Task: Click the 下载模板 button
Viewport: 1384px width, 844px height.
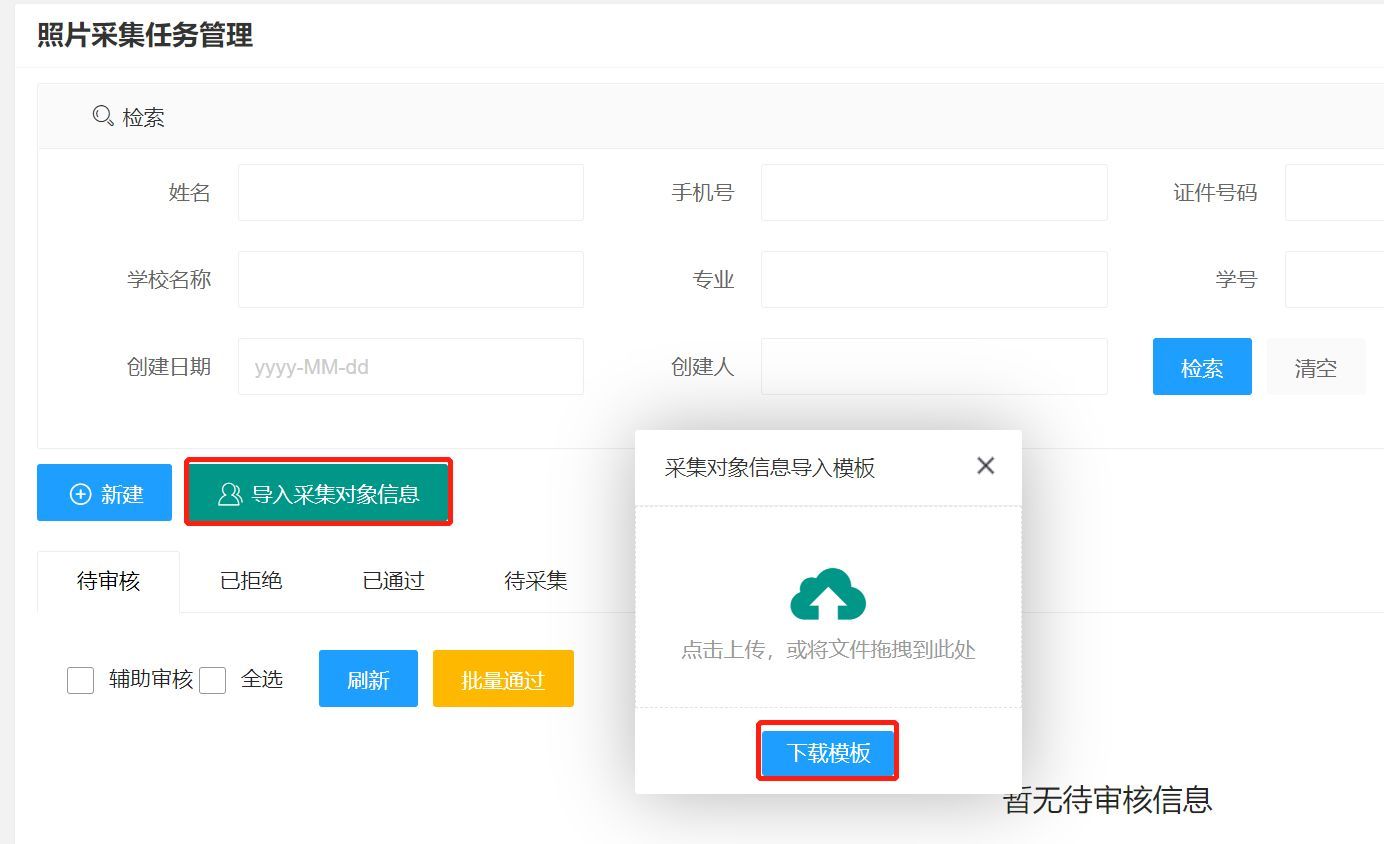Action: click(828, 753)
